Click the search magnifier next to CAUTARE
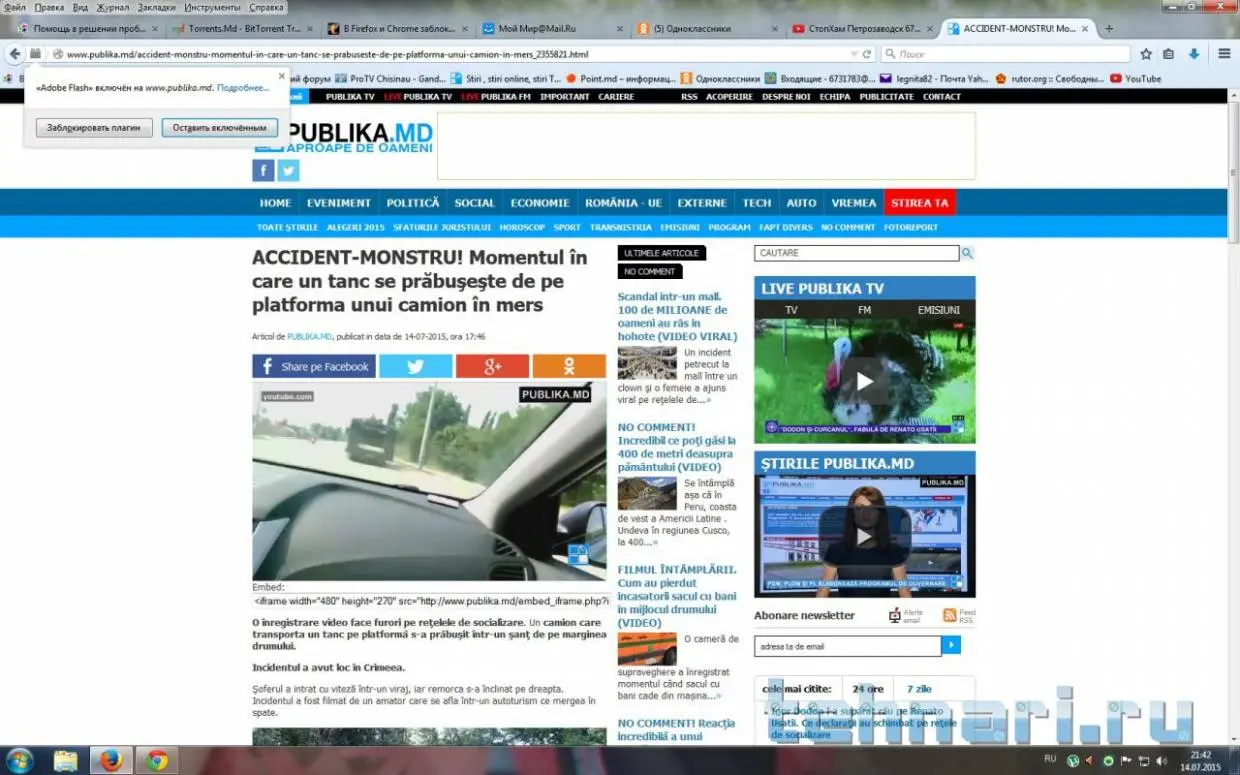 tap(968, 253)
